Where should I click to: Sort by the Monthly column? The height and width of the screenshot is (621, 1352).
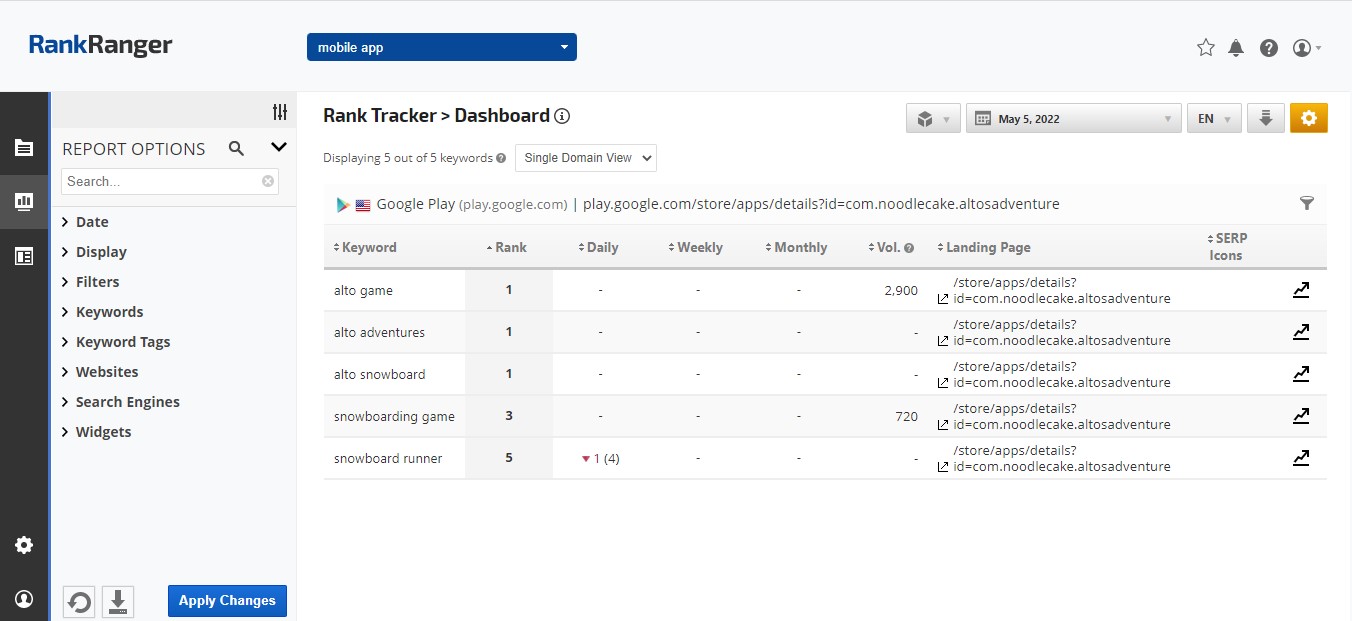[796, 247]
